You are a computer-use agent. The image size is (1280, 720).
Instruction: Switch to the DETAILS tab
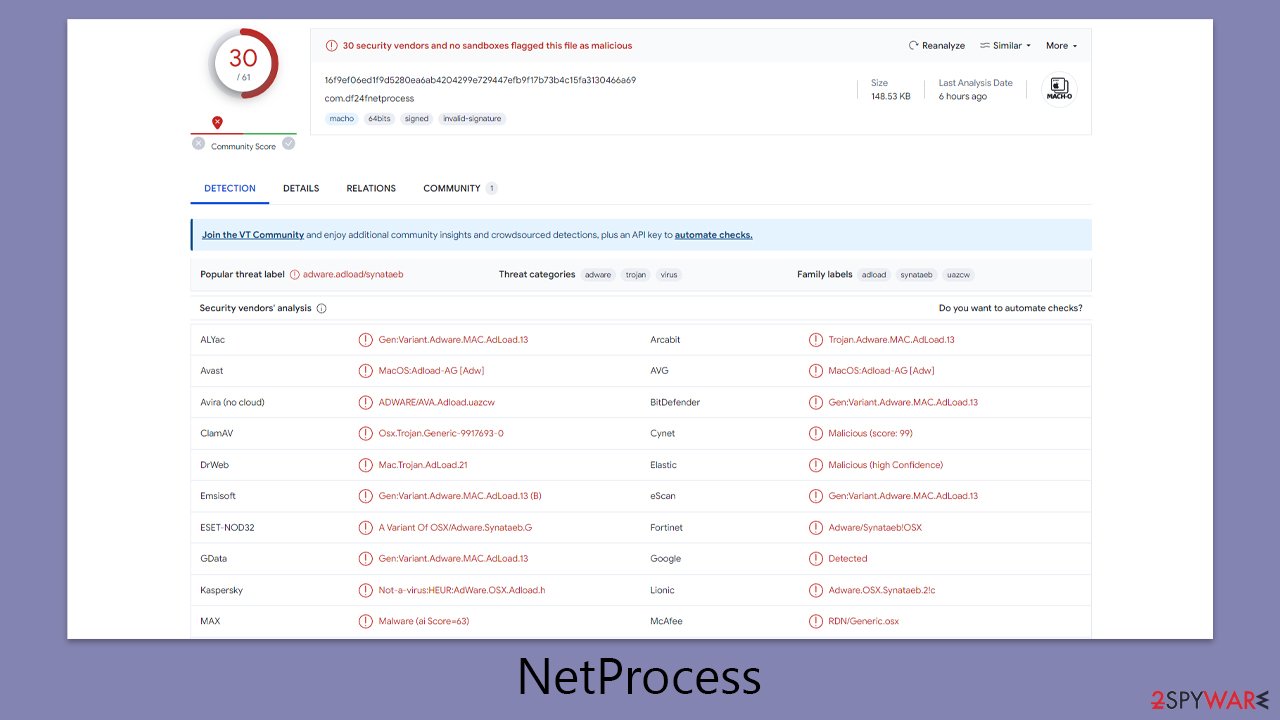coord(301,188)
